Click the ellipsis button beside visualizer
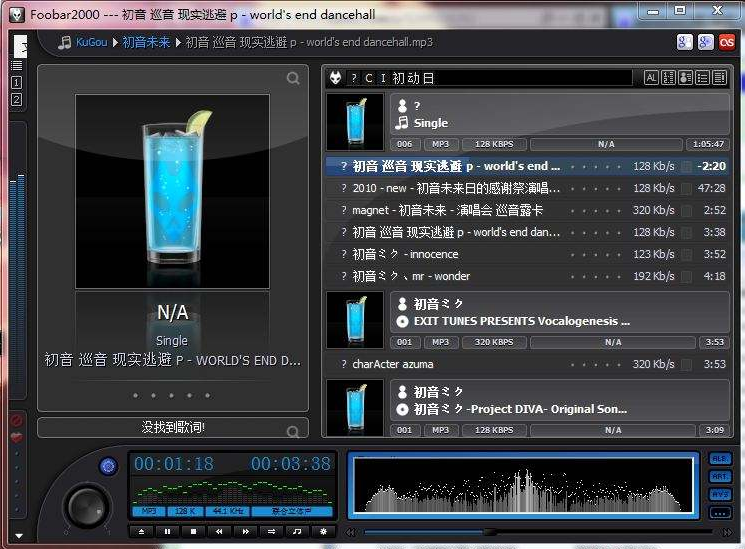The width and height of the screenshot is (745, 549). coord(720,513)
